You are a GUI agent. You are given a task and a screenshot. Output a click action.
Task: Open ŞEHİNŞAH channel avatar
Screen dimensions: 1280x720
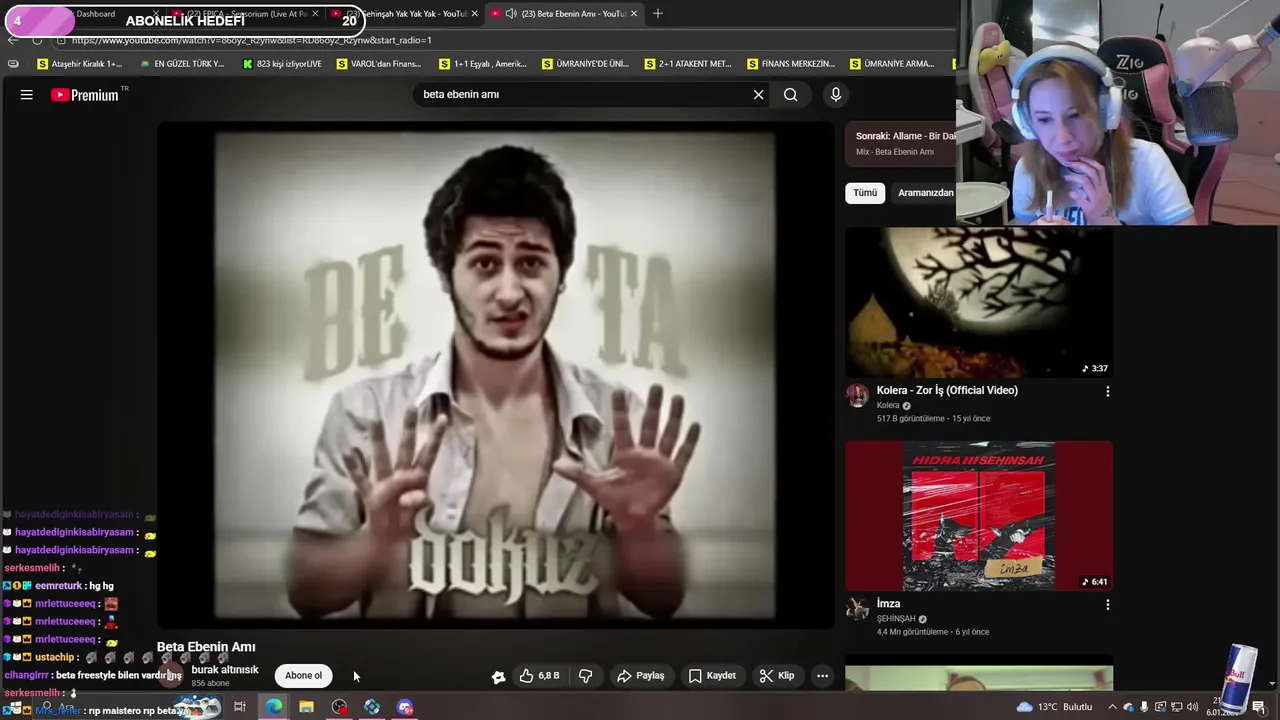857,609
